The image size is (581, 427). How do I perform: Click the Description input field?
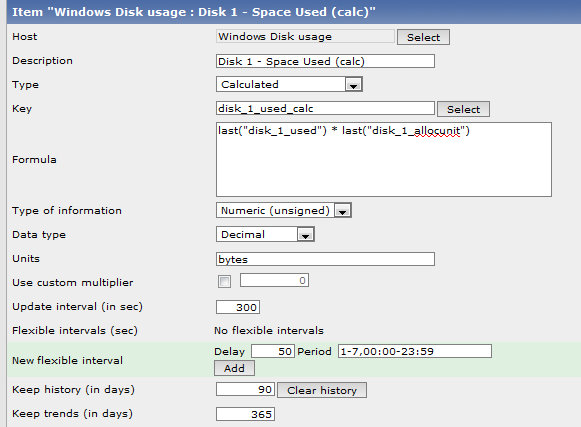325,61
